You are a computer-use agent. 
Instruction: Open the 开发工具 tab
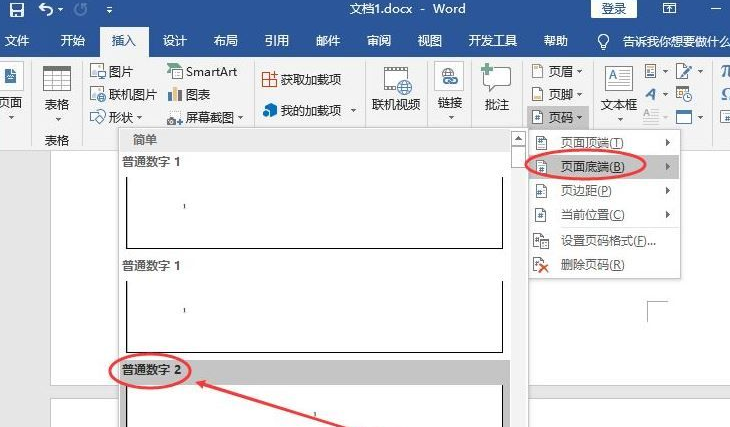point(493,41)
